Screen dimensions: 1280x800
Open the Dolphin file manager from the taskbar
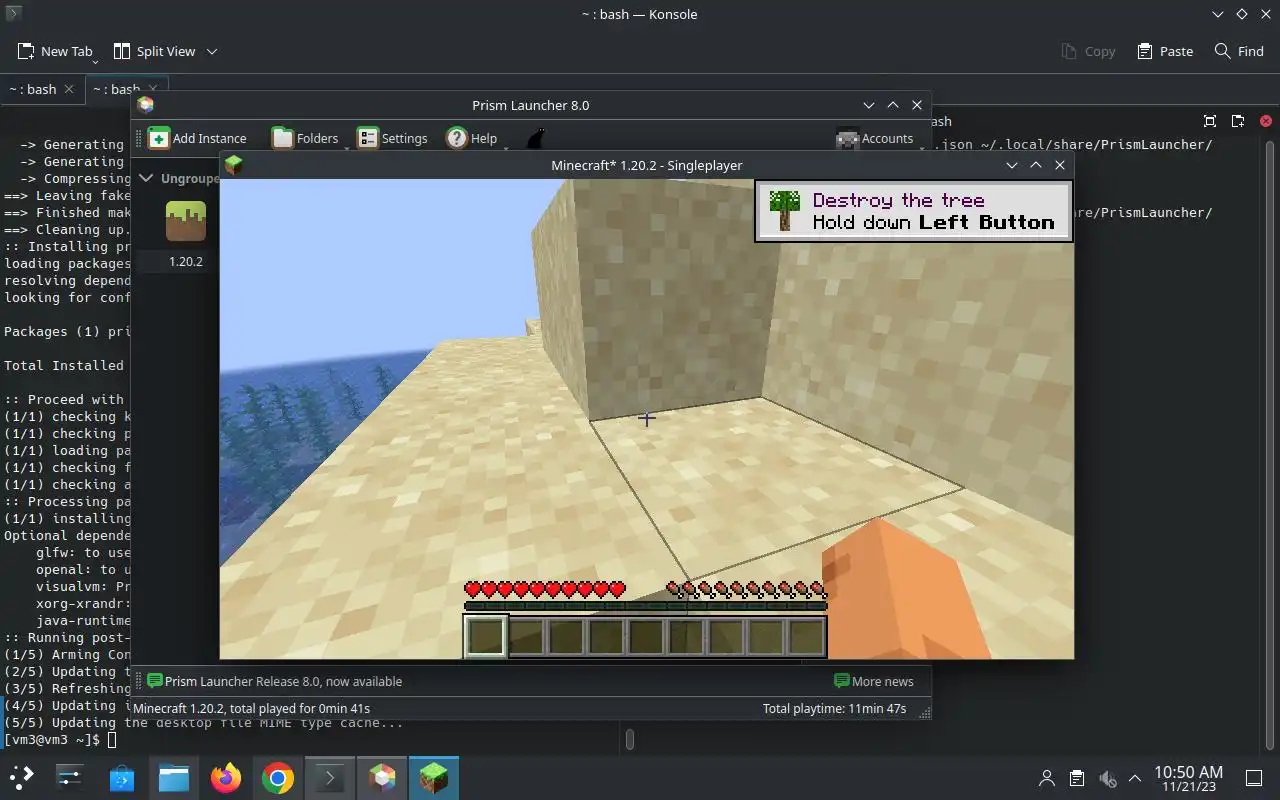174,777
